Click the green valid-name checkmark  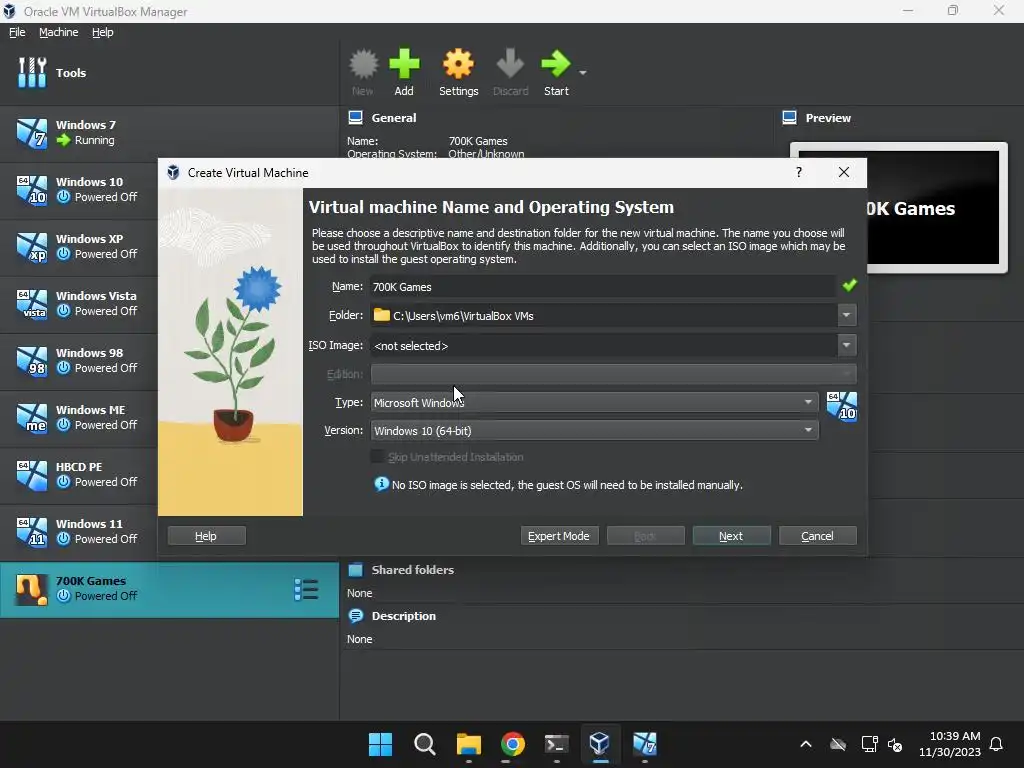tap(850, 285)
